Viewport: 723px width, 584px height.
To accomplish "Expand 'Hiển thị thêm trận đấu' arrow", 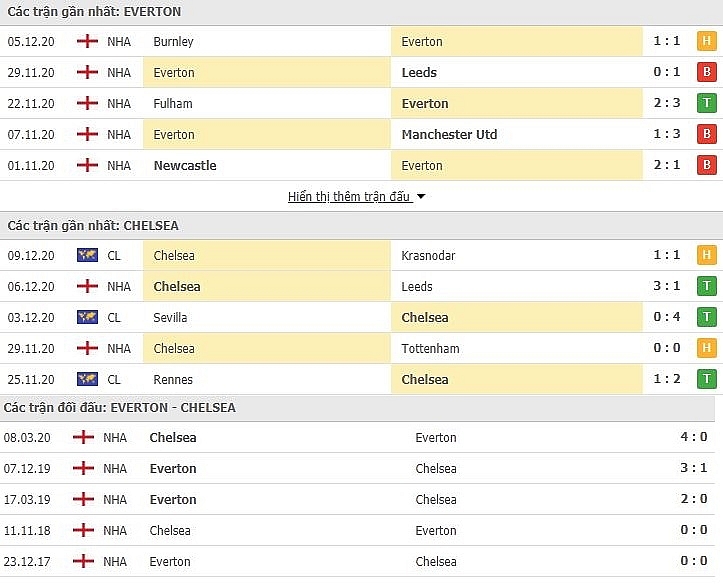I will tap(421, 197).
